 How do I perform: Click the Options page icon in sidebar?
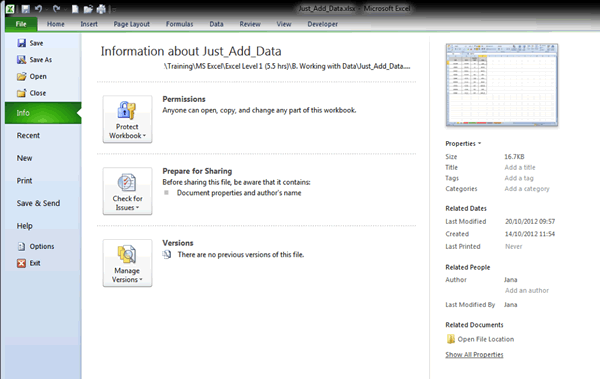(21, 247)
